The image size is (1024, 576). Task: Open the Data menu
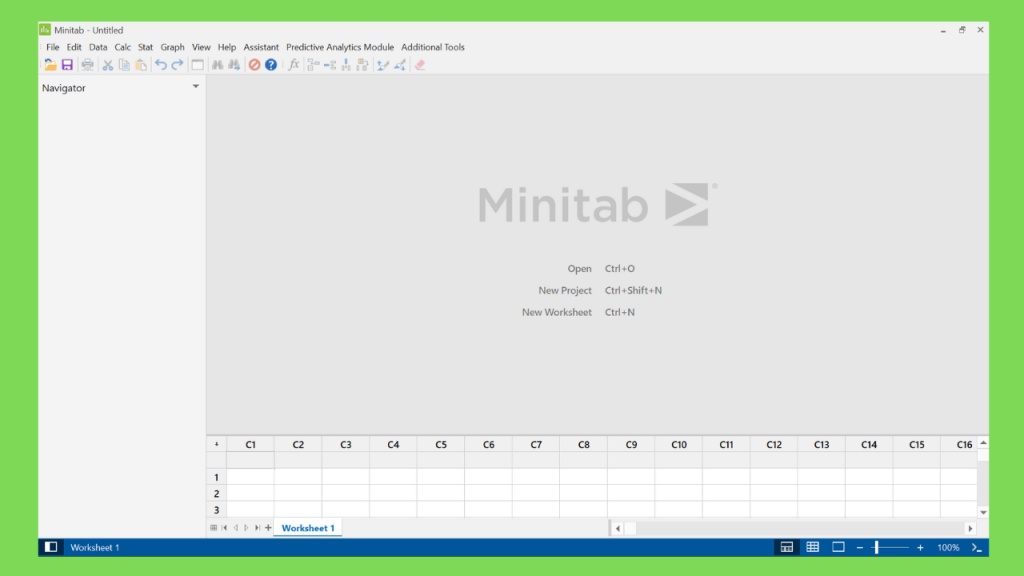(98, 47)
